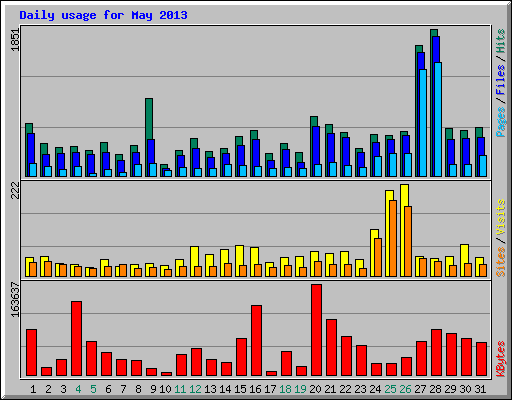Click day label 31 on the x-axis
Image resolution: width=512 pixels, height=400 pixels.
point(480,389)
